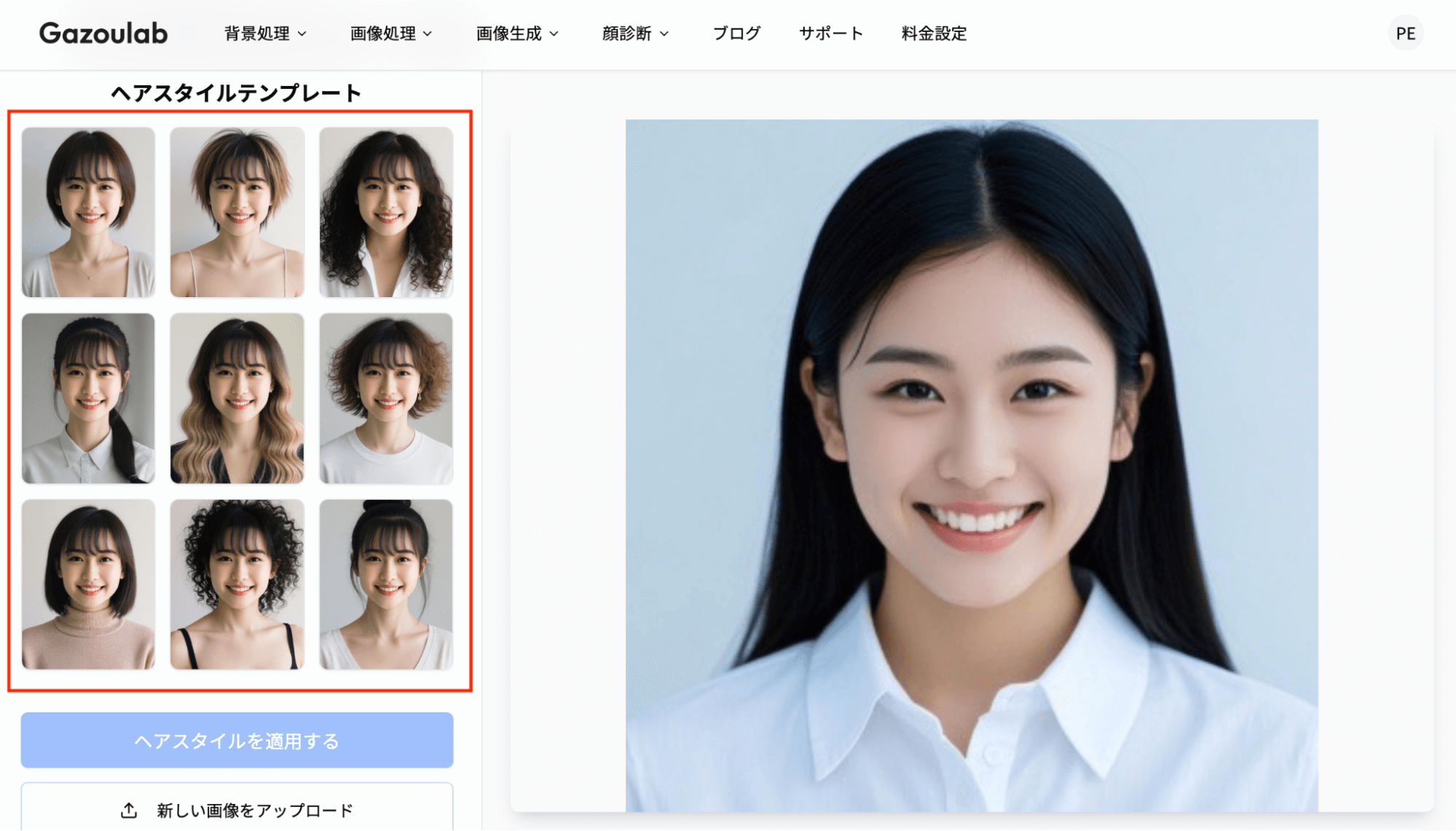The image size is (1456, 831).
Task: Select the short bob hairstyle template
Action: pyautogui.click(x=88, y=212)
